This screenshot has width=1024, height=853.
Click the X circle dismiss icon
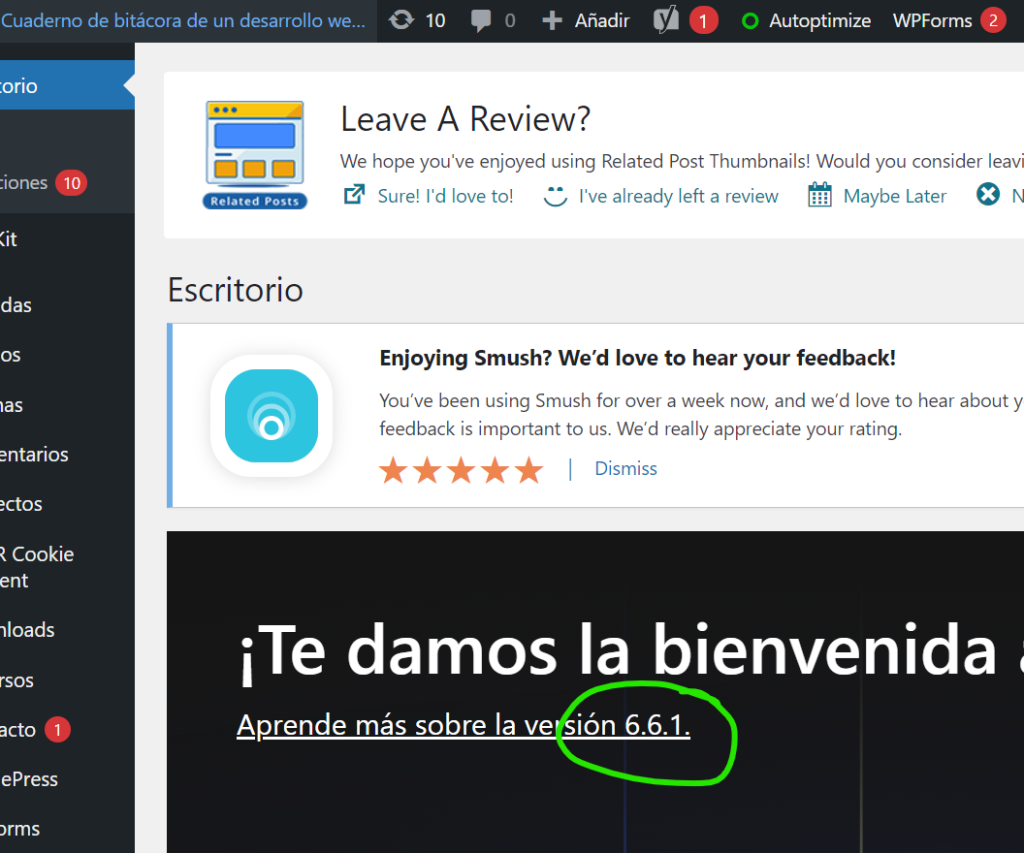point(988,194)
